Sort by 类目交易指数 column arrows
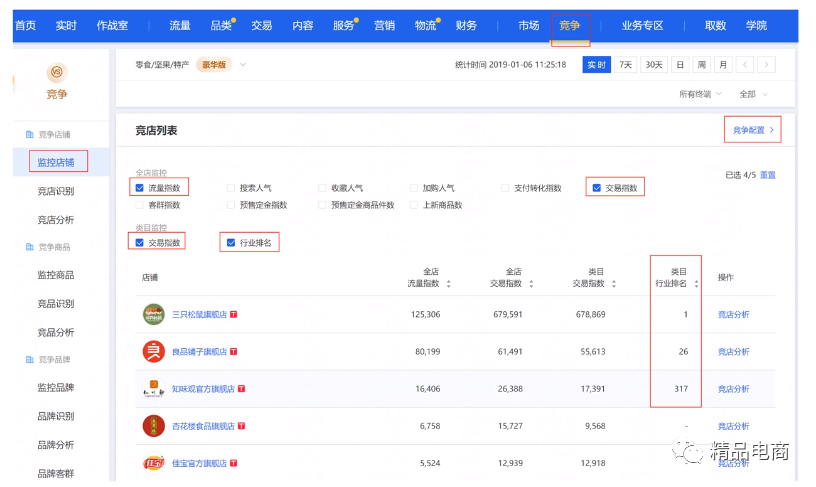The width and height of the screenshot is (816, 487). (614, 284)
